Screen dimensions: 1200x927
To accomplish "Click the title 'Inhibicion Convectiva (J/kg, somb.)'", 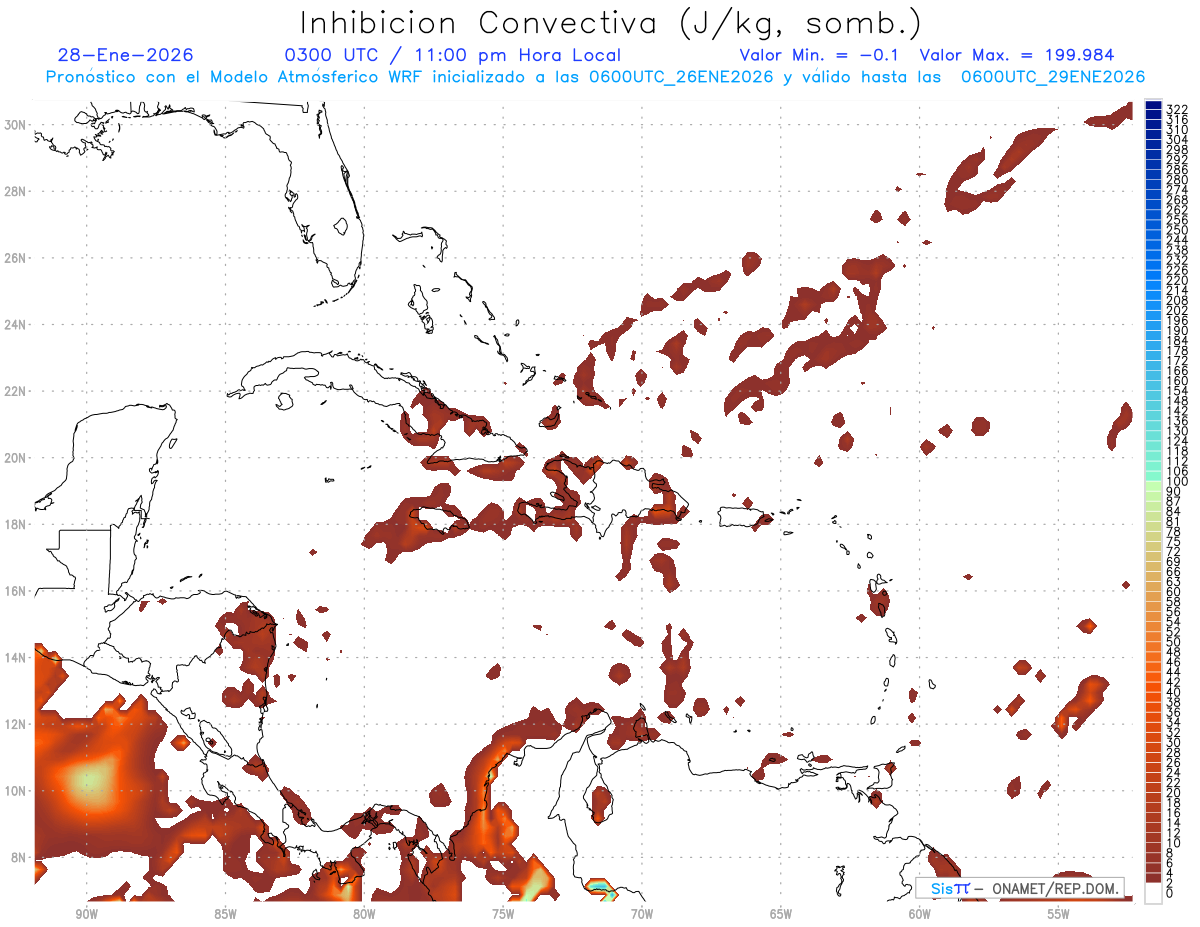I will [611, 24].
